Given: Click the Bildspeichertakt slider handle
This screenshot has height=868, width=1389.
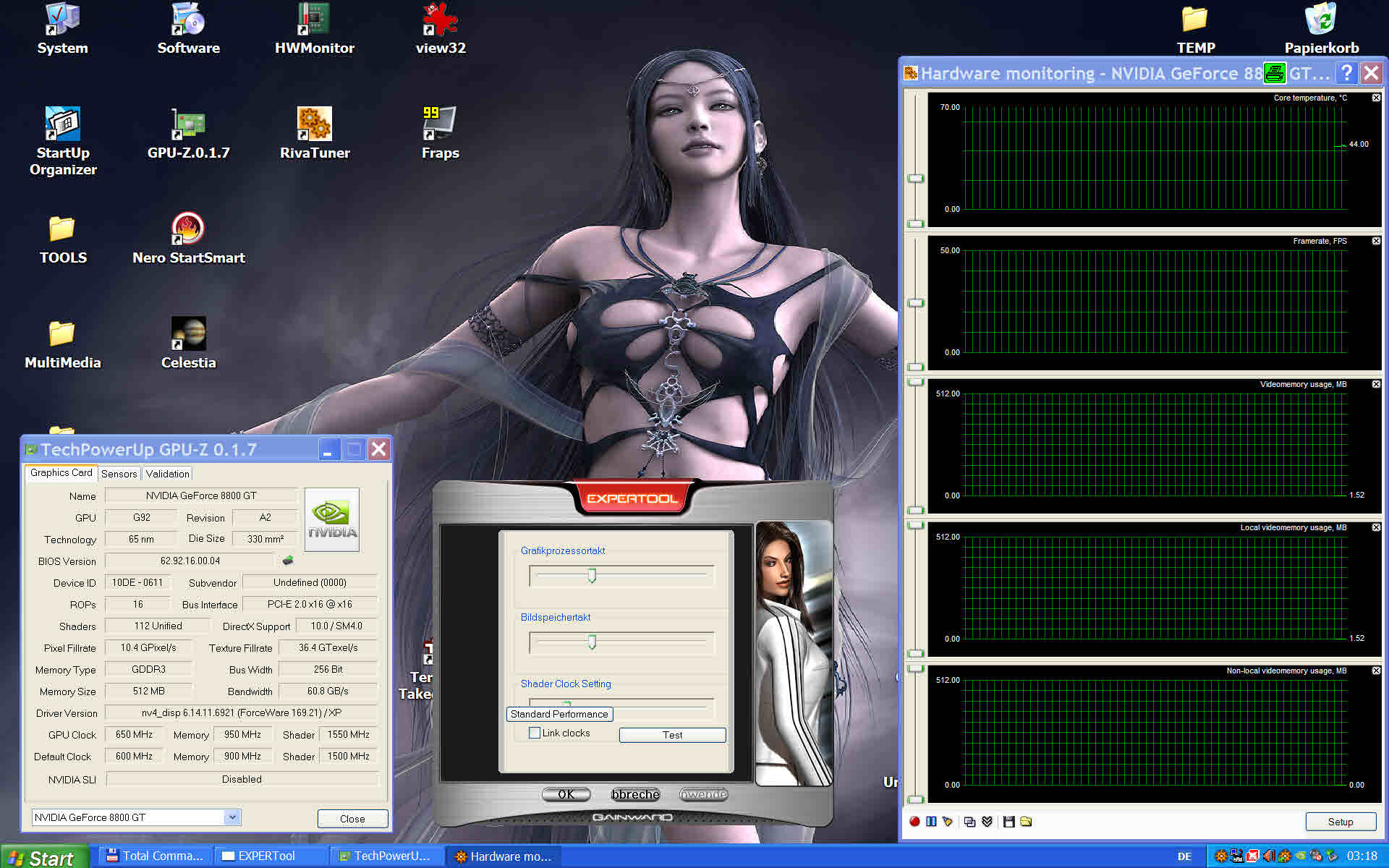Looking at the screenshot, I should (592, 642).
